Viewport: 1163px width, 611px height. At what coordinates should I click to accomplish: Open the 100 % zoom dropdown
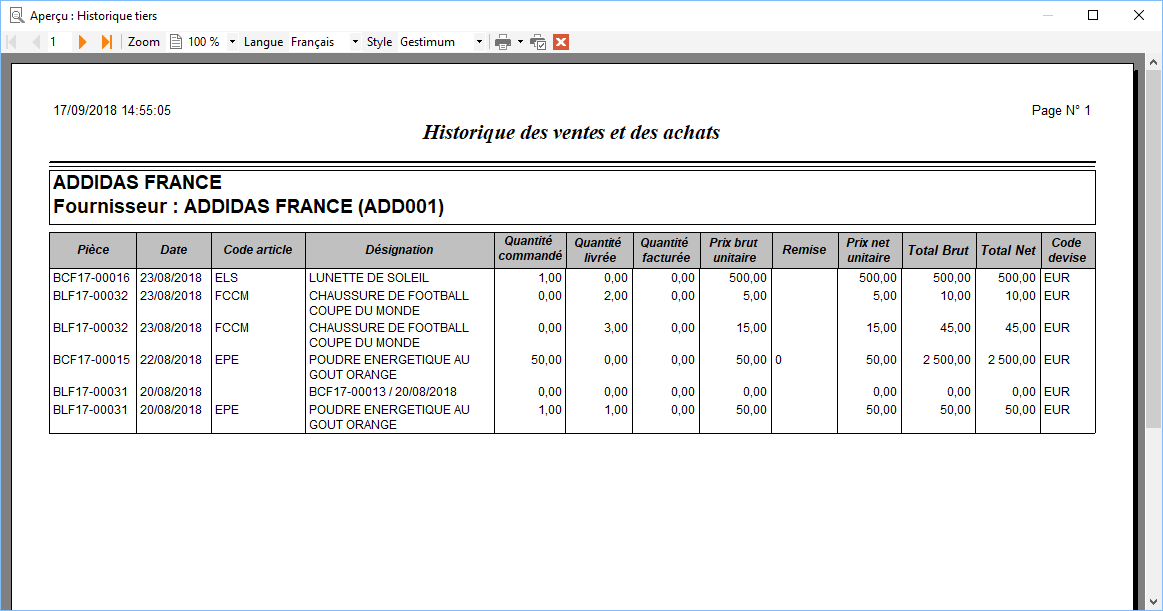pos(232,42)
